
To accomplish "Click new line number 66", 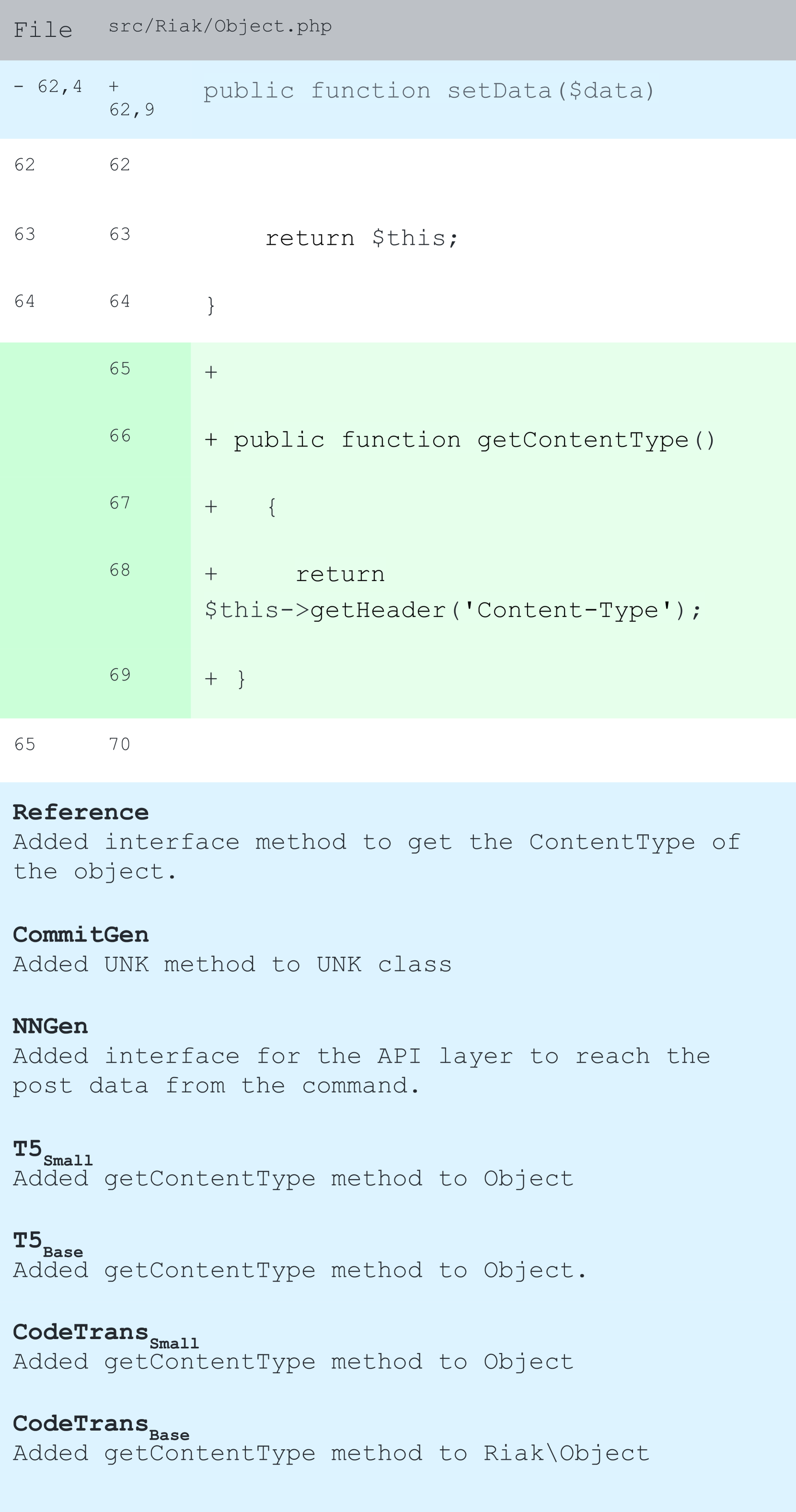I will click(x=120, y=436).
